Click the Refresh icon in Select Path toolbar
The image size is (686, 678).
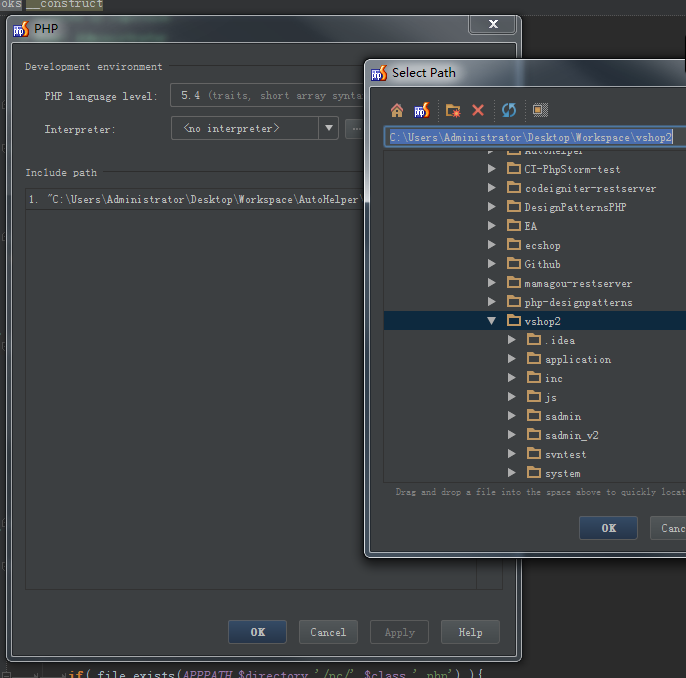click(509, 110)
